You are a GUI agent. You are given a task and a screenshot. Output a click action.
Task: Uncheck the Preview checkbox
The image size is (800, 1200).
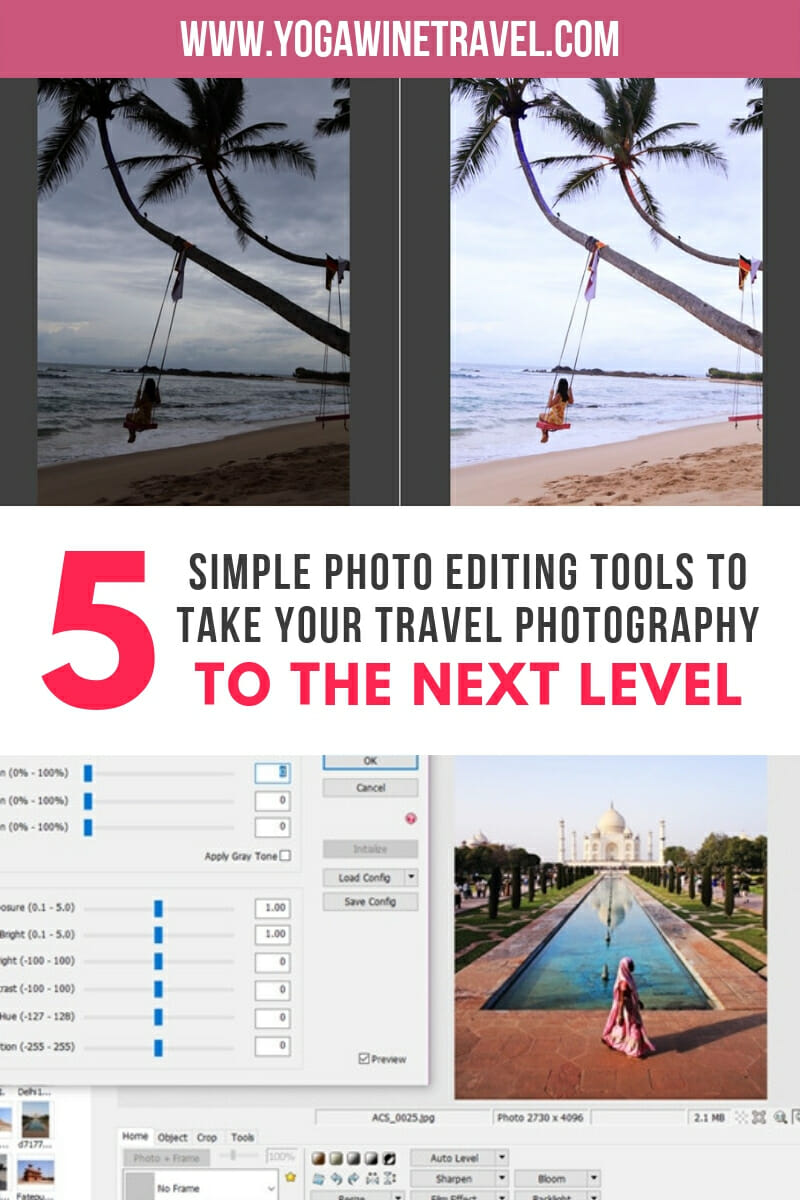pyautogui.click(x=362, y=1058)
